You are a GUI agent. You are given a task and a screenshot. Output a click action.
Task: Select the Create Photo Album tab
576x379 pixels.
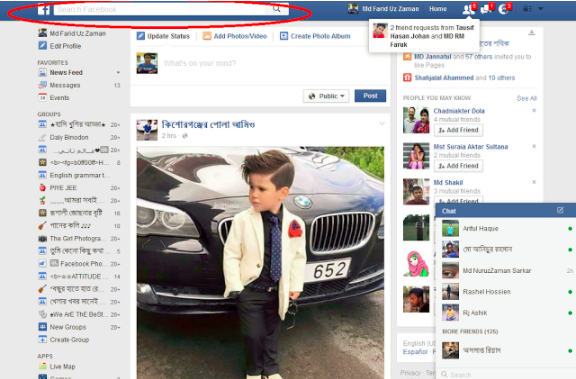(315, 36)
